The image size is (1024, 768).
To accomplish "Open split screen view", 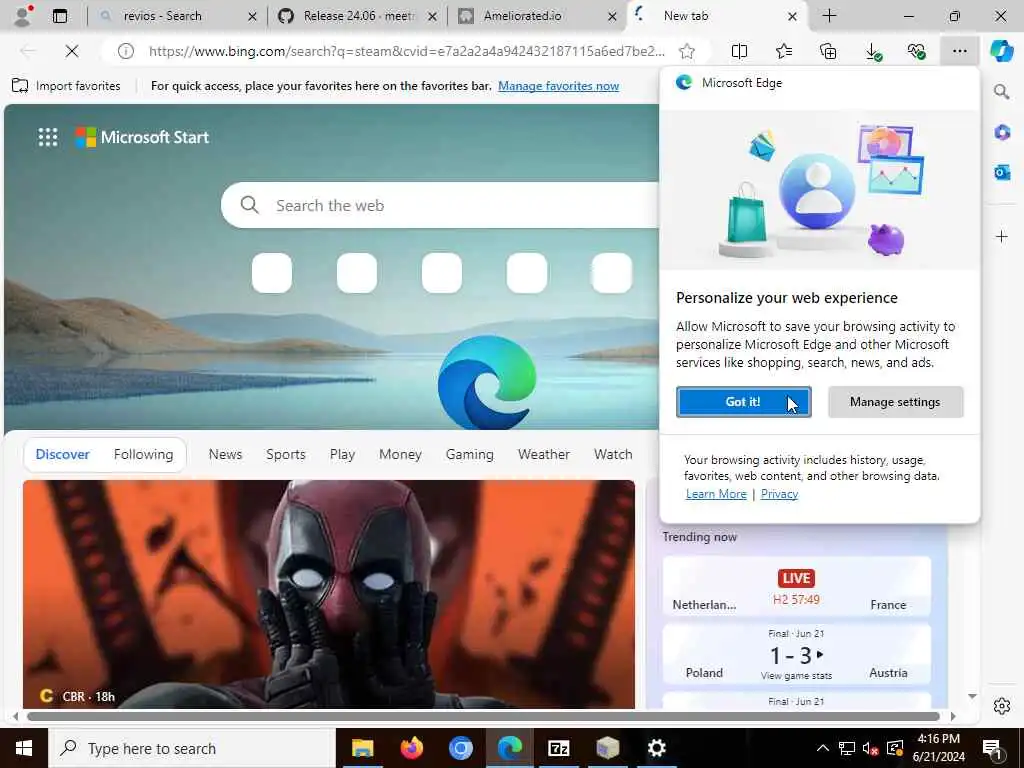I will [739, 51].
